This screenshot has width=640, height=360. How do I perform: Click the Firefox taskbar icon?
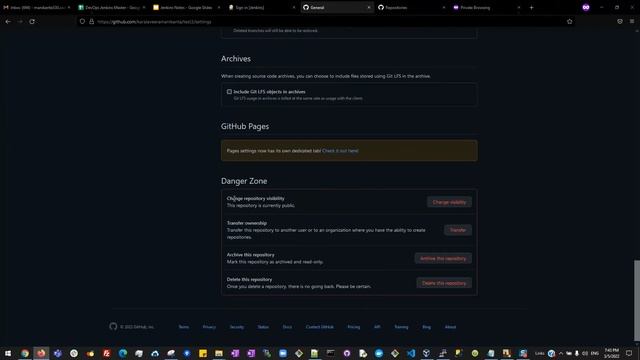point(41,353)
